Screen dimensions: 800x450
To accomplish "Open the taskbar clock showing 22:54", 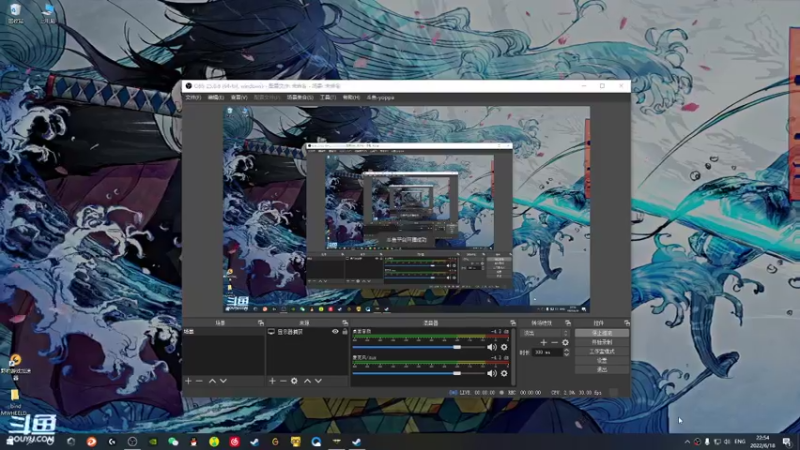I will [762, 441].
